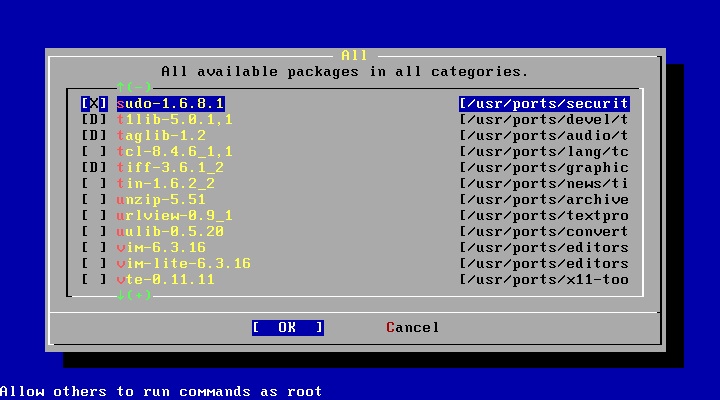Select the vim-6.3.16 package name
720x400 pixels.
coord(161,248)
